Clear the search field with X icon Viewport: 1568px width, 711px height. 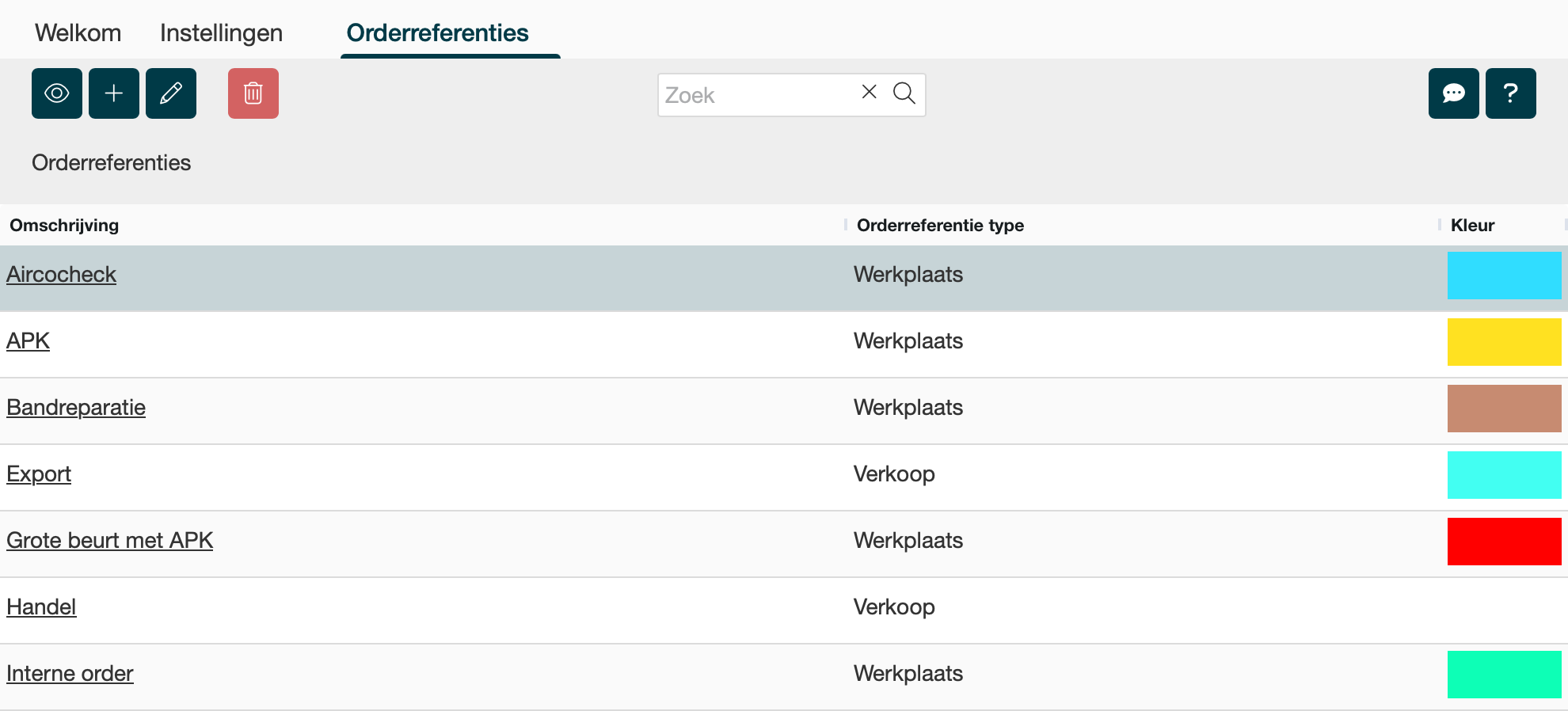[x=869, y=93]
